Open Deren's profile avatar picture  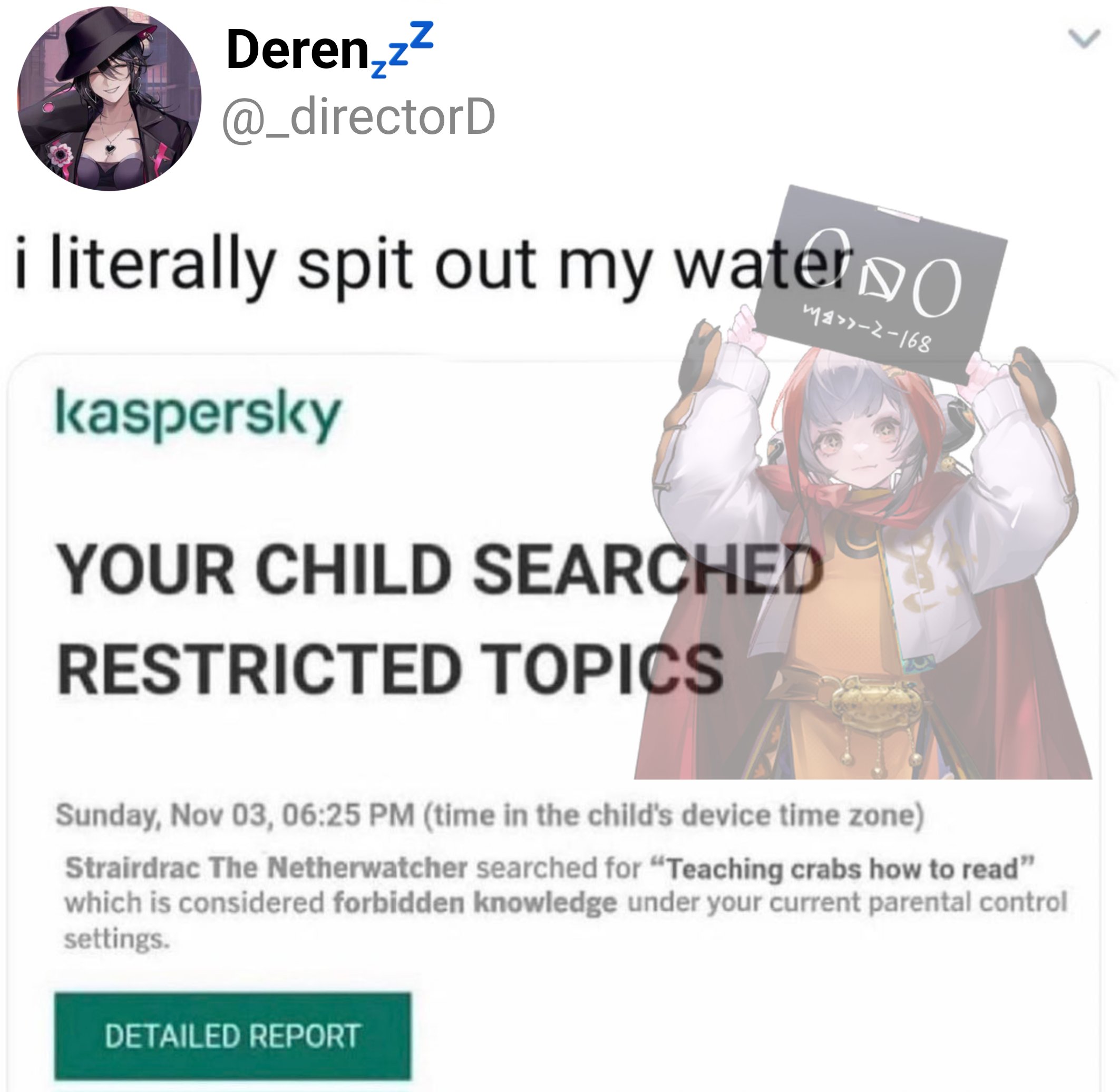pos(110,98)
